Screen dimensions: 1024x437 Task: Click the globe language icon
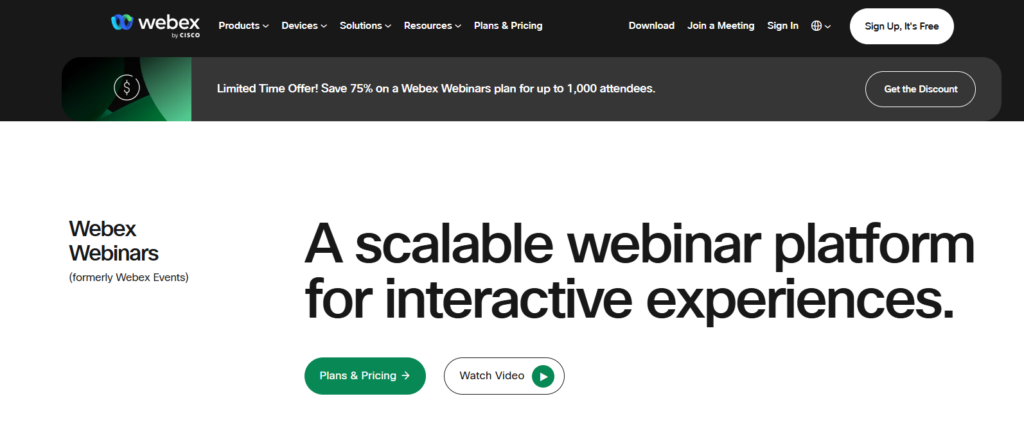pyautogui.click(x=816, y=26)
